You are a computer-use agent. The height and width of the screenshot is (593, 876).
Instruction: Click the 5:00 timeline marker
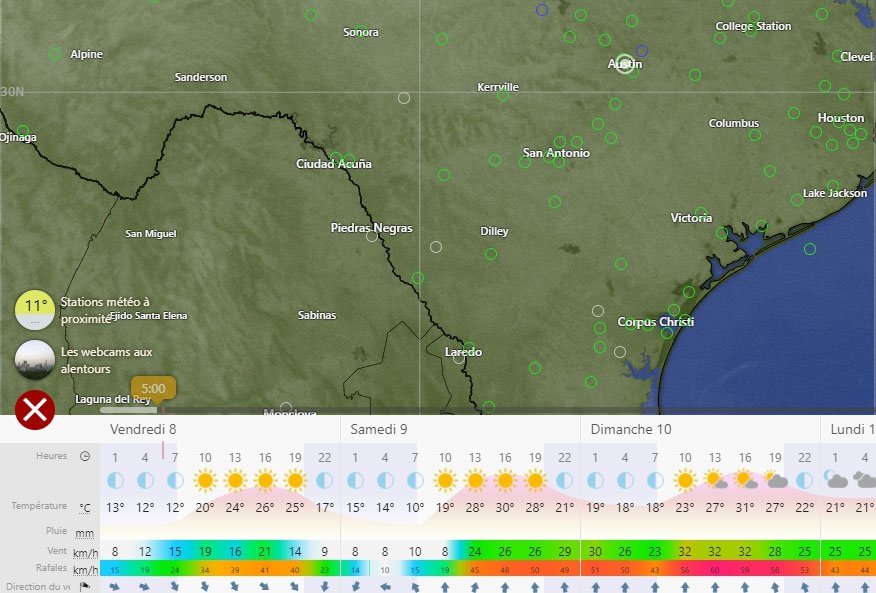(153, 388)
